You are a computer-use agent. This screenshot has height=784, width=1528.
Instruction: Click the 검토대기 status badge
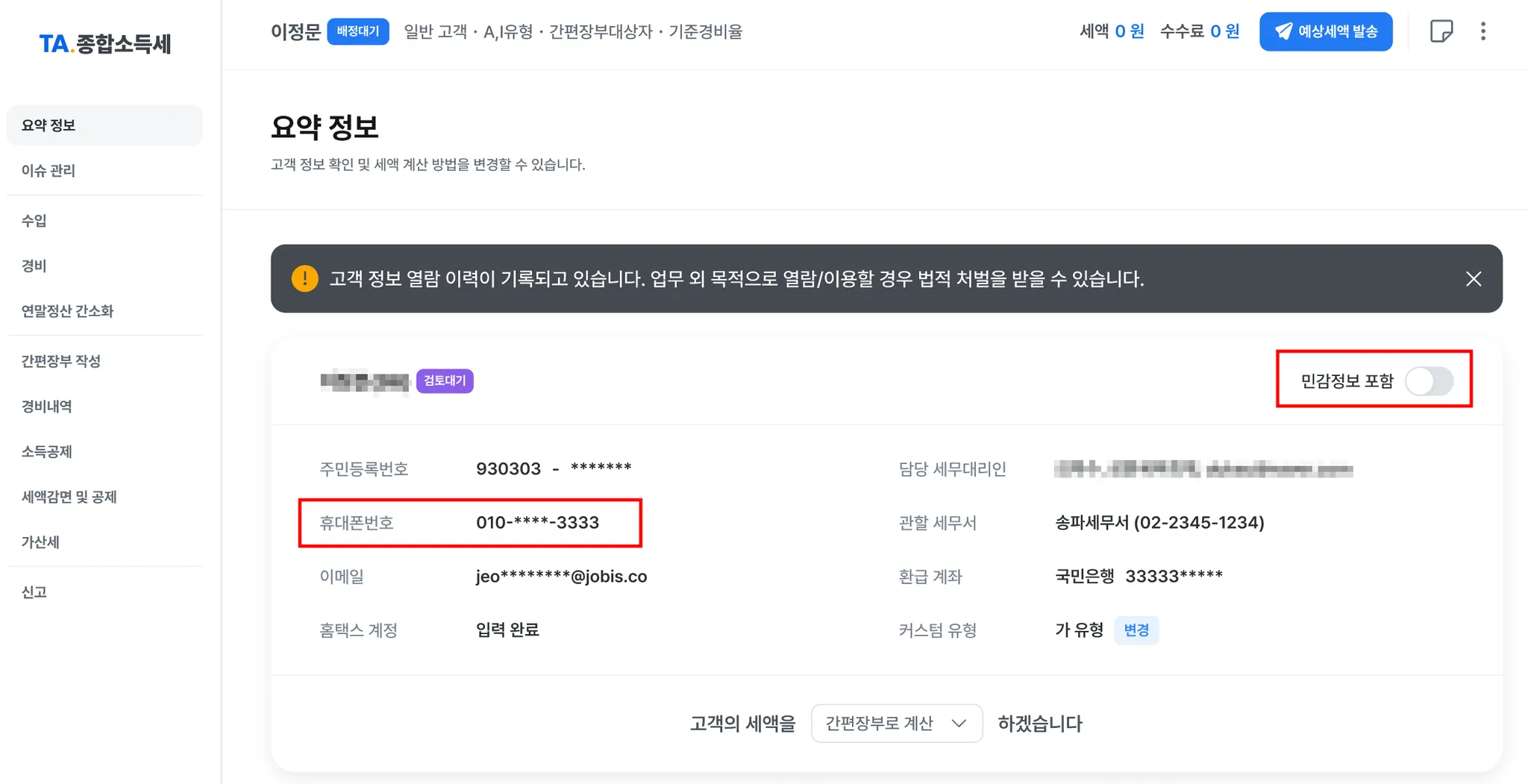(445, 381)
